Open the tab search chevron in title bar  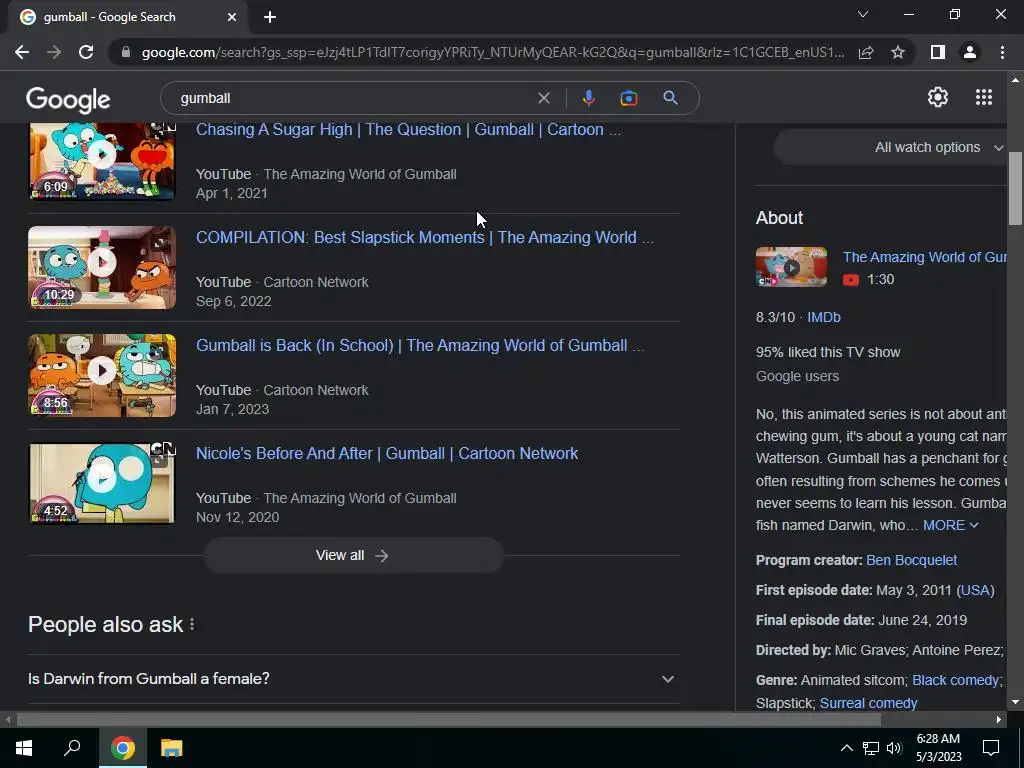point(863,14)
